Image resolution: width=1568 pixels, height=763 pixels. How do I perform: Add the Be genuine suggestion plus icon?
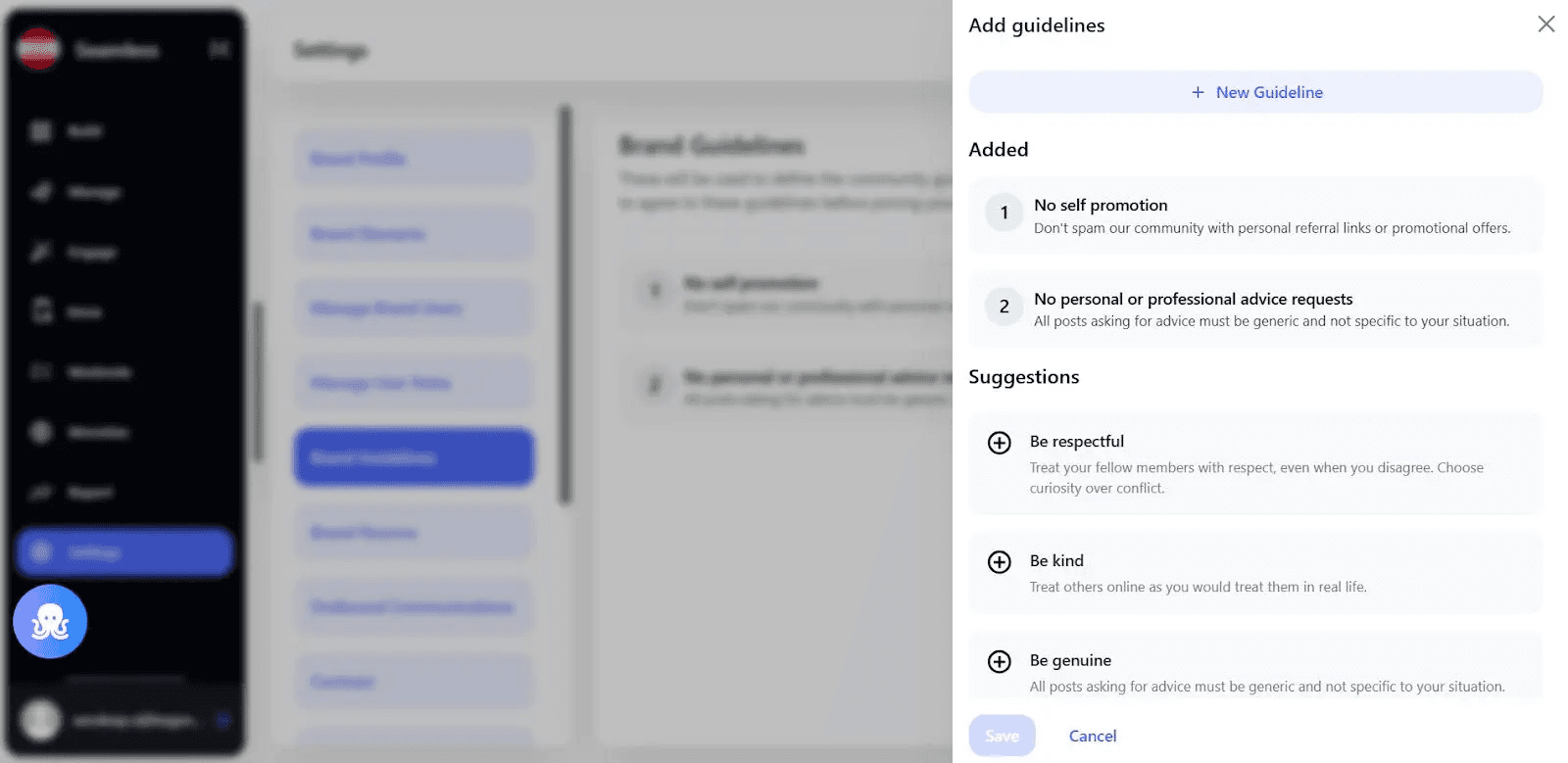tap(999, 662)
